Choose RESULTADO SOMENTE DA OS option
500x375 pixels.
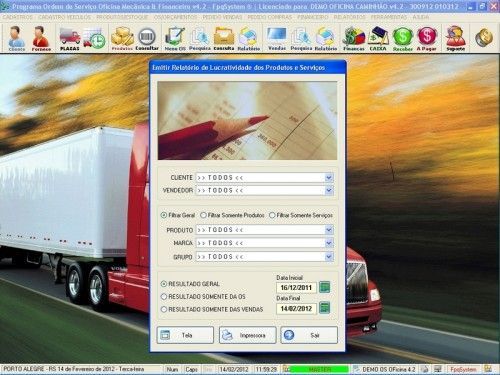pos(203,296)
